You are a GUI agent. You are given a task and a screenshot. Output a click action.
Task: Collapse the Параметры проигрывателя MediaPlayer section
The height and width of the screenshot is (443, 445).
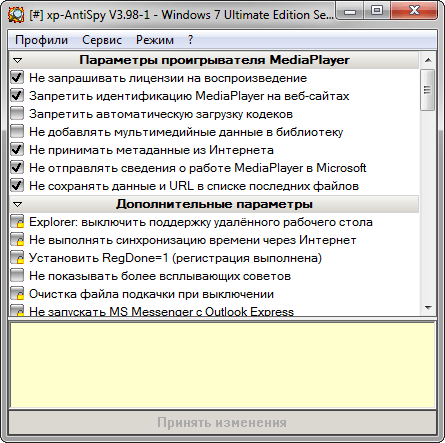18,60
